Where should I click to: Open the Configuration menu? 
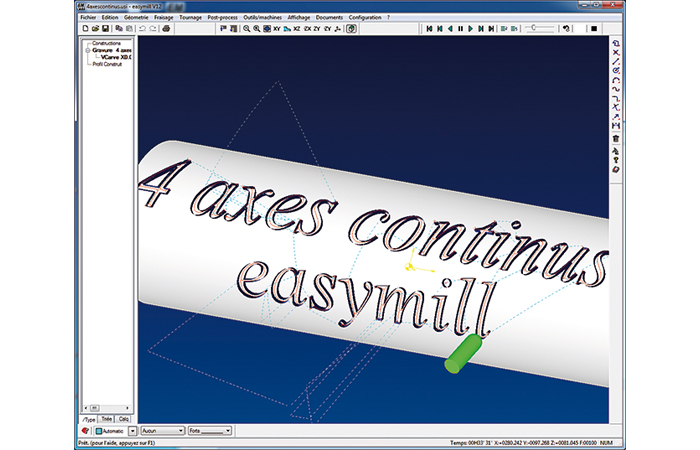[x=365, y=17]
